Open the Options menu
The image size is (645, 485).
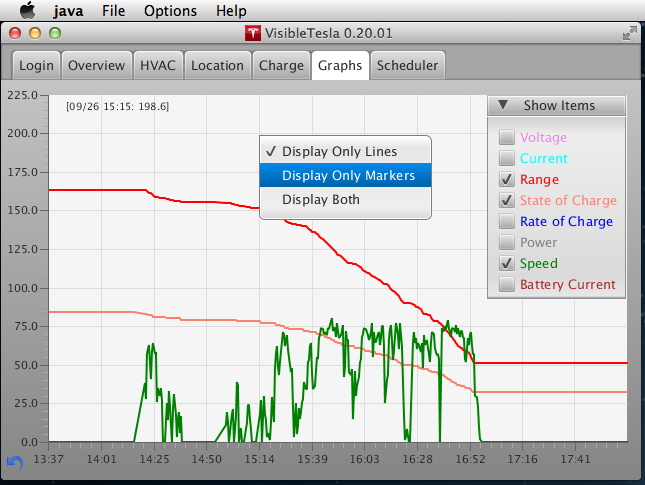pyautogui.click(x=170, y=11)
